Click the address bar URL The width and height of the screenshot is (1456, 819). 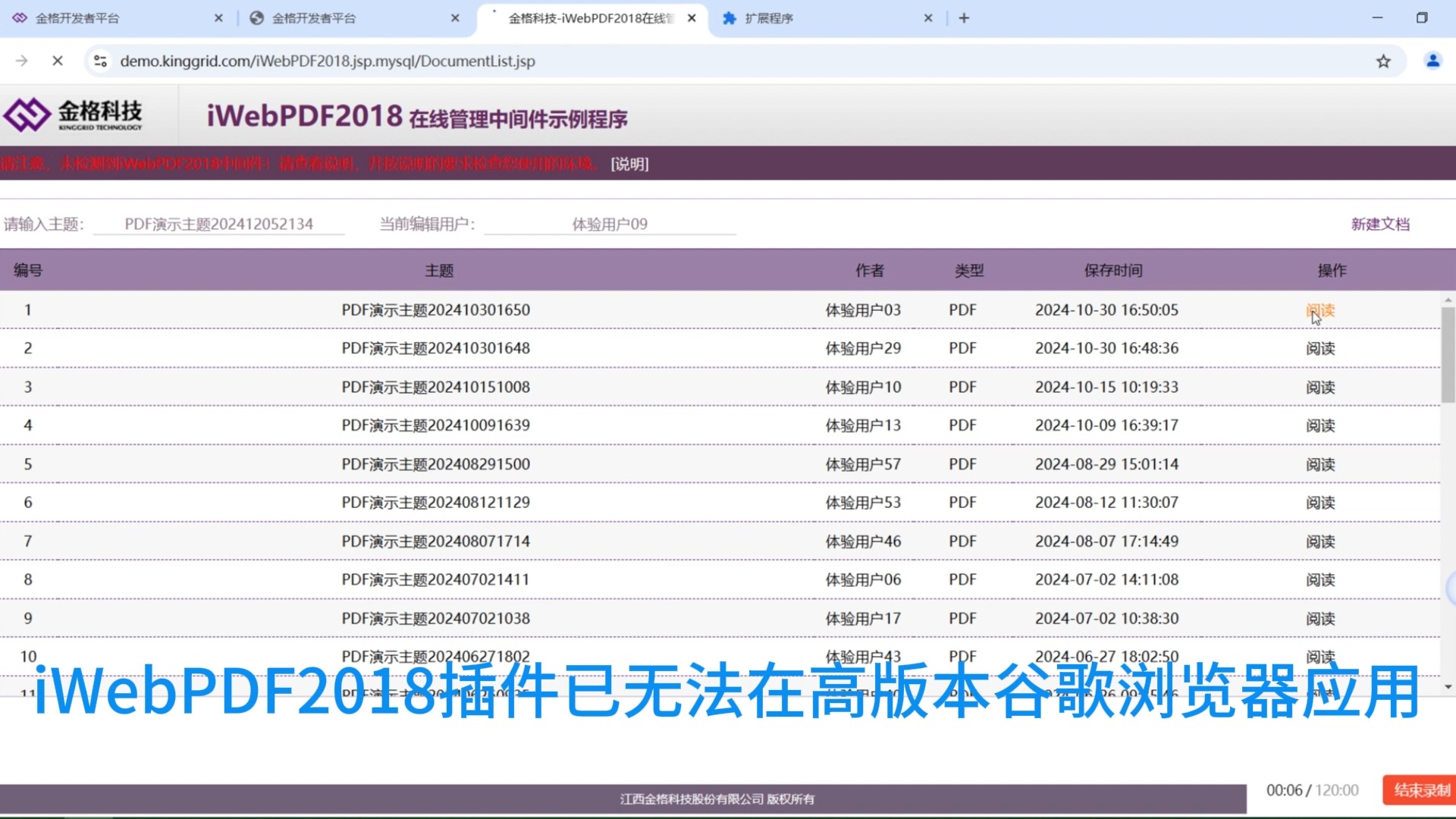(326, 61)
